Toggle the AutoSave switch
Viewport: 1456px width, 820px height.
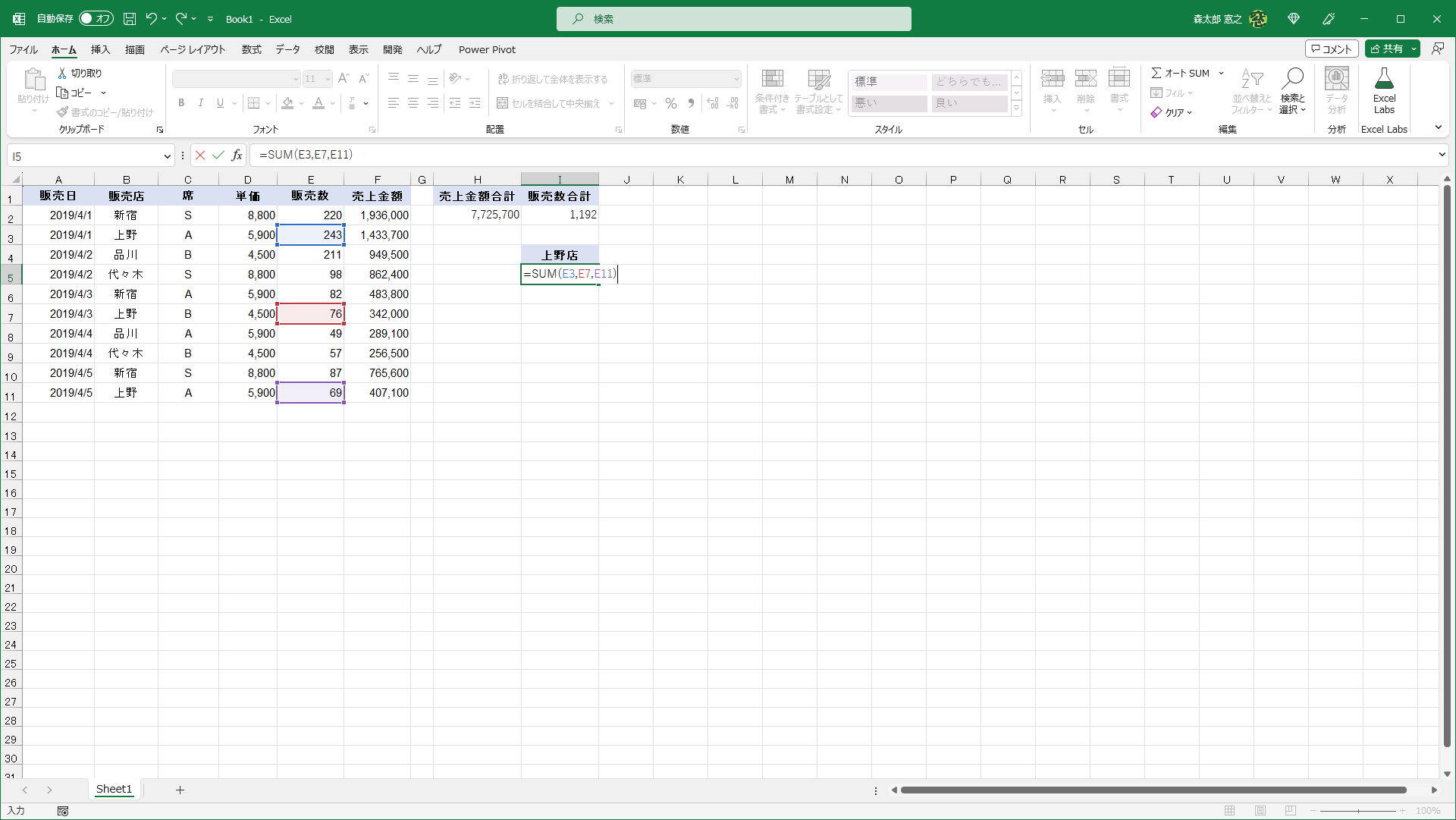click(x=96, y=19)
